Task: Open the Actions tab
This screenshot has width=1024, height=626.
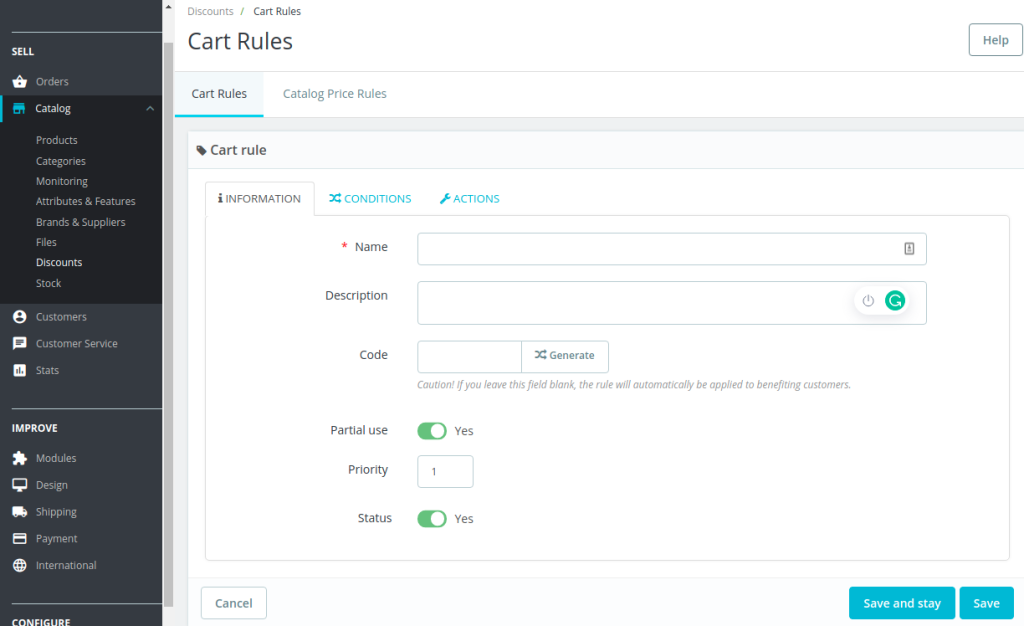Action: click(x=470, y=198)
